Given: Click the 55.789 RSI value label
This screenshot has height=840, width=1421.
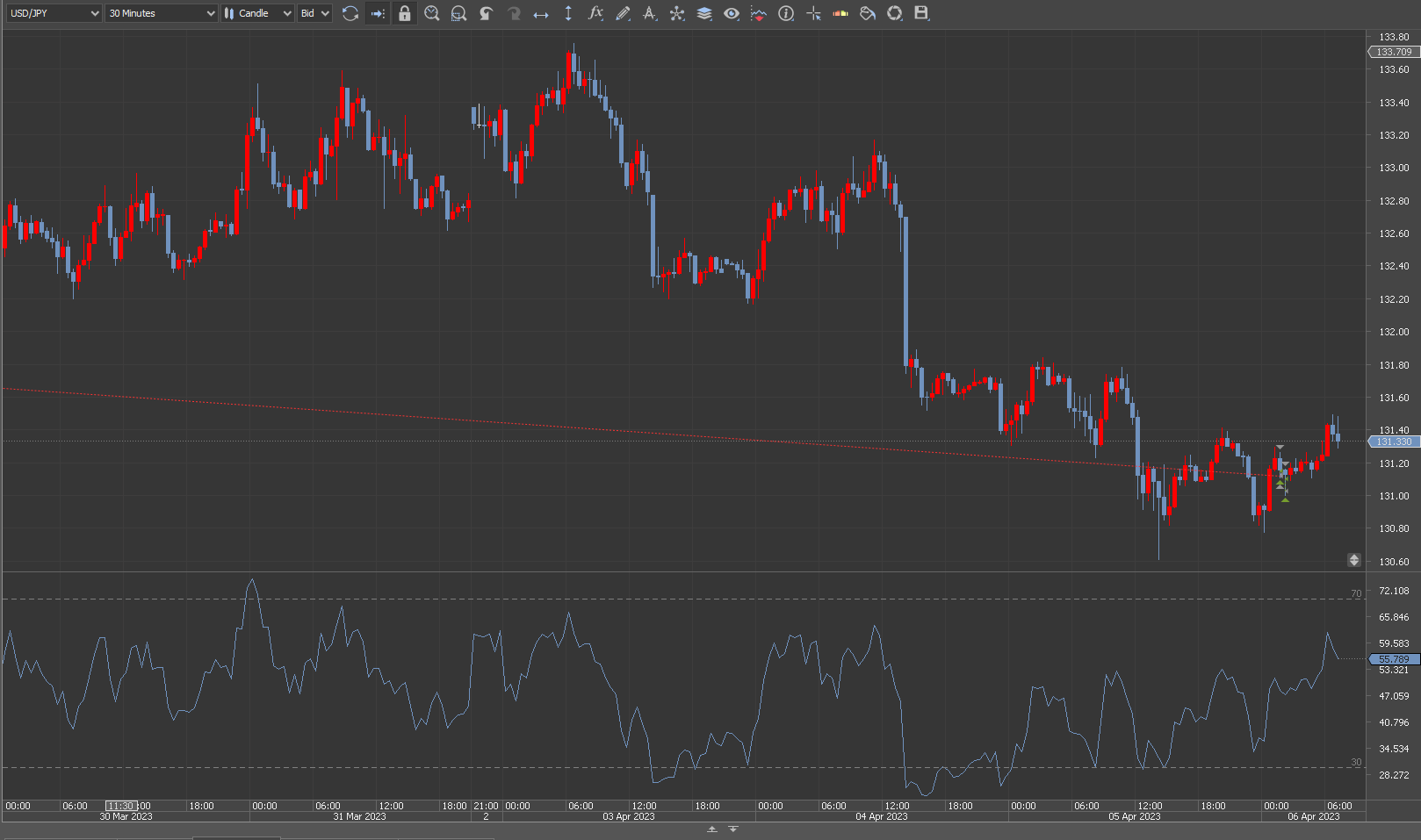Looking at the screenshot, I should point(1394,659).
